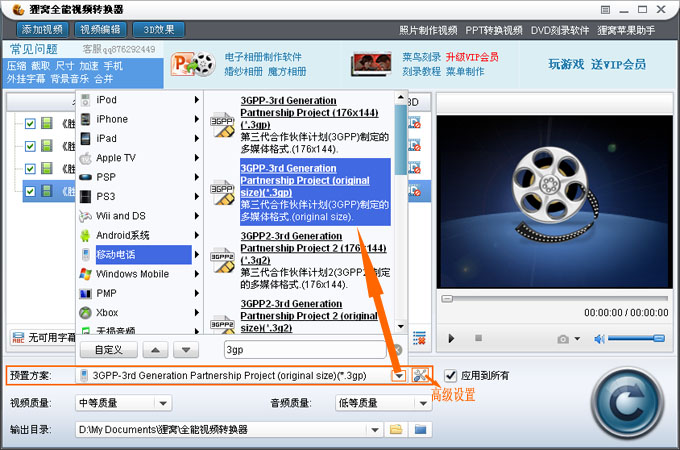
Task: Open the PPT转换视频 link
Action: (x=494, y=30)
